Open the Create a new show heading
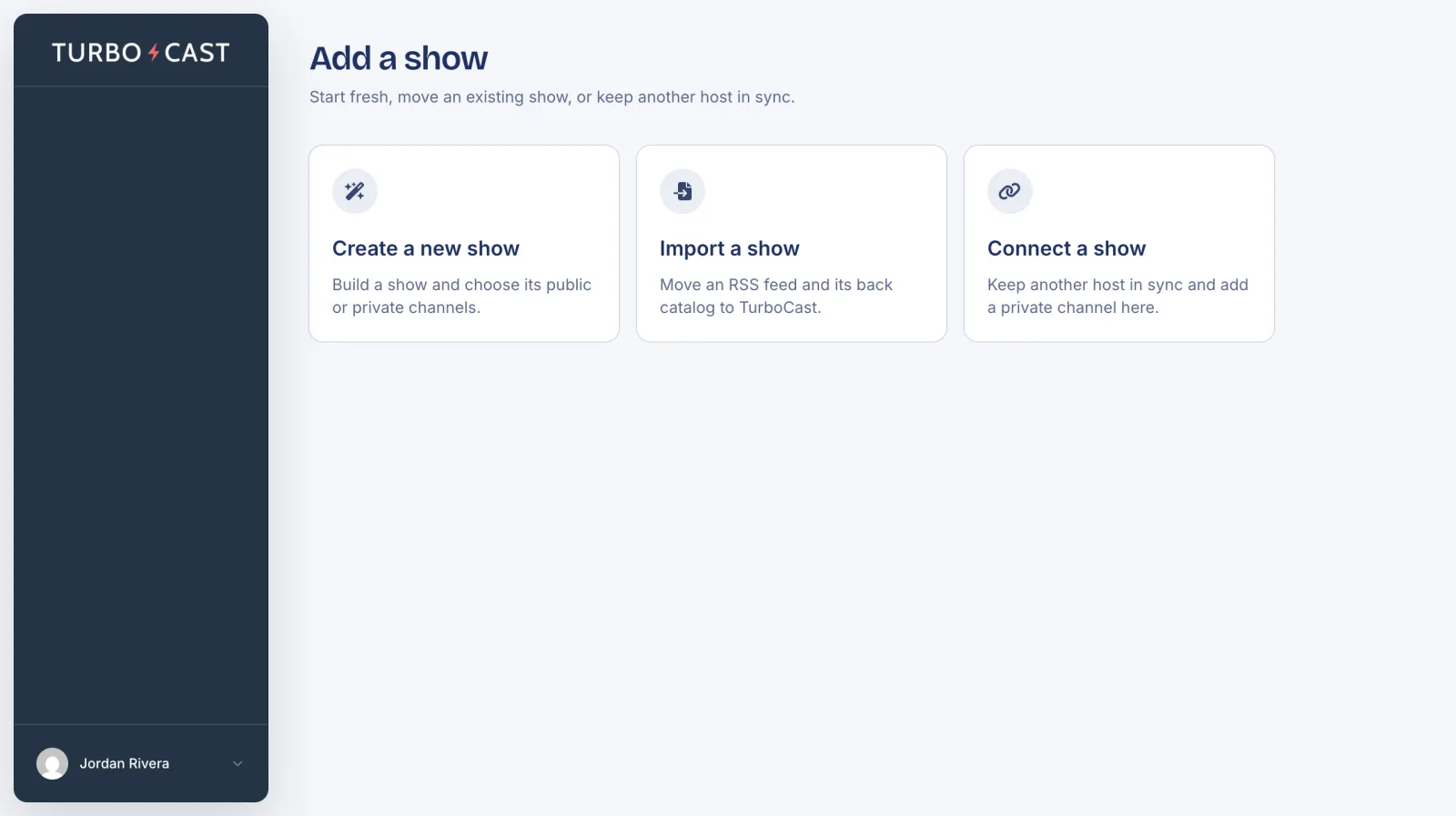The height and width of the screenshot is (816, 1456). [426, 248]
